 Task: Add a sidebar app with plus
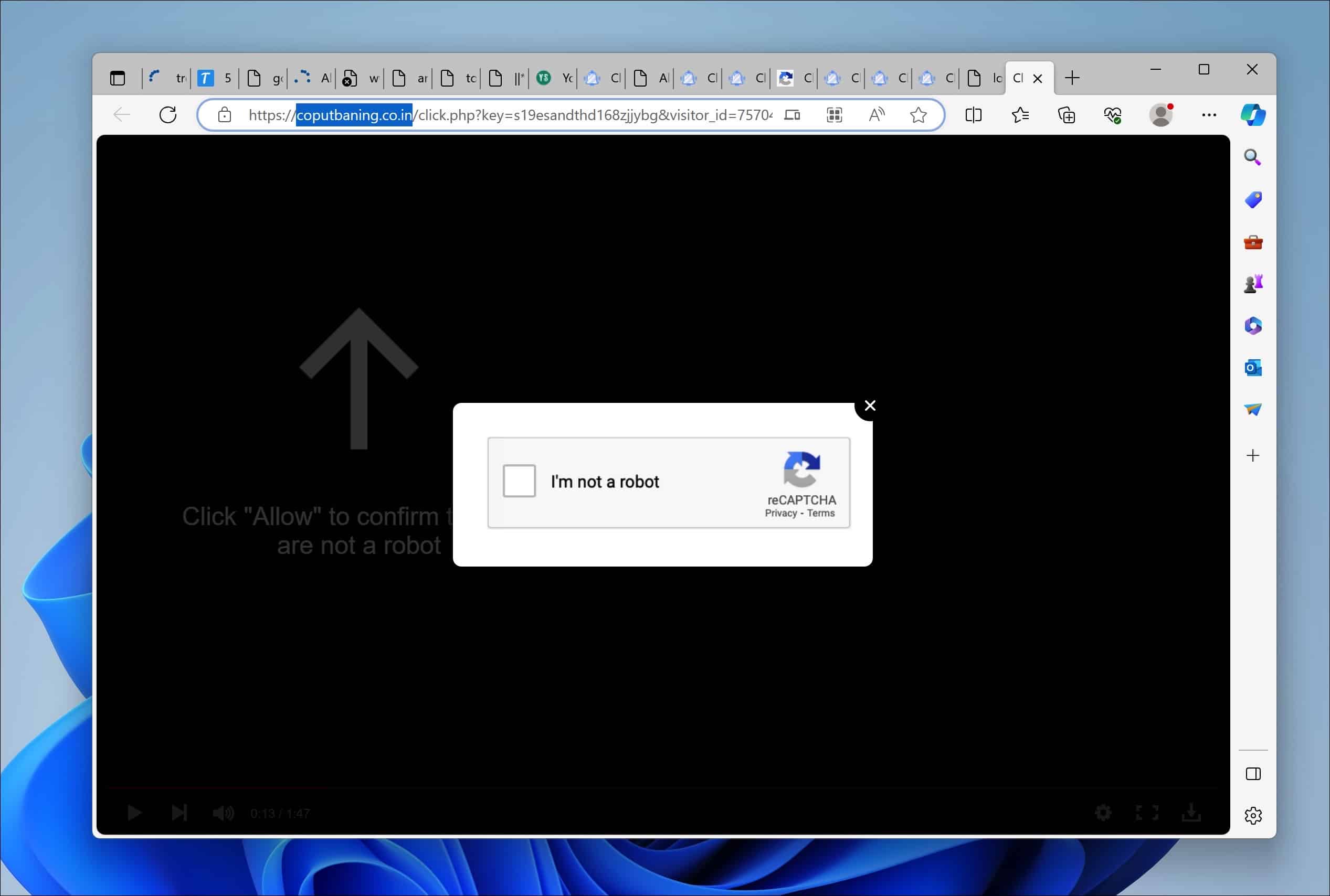[x=1253, y=455]
